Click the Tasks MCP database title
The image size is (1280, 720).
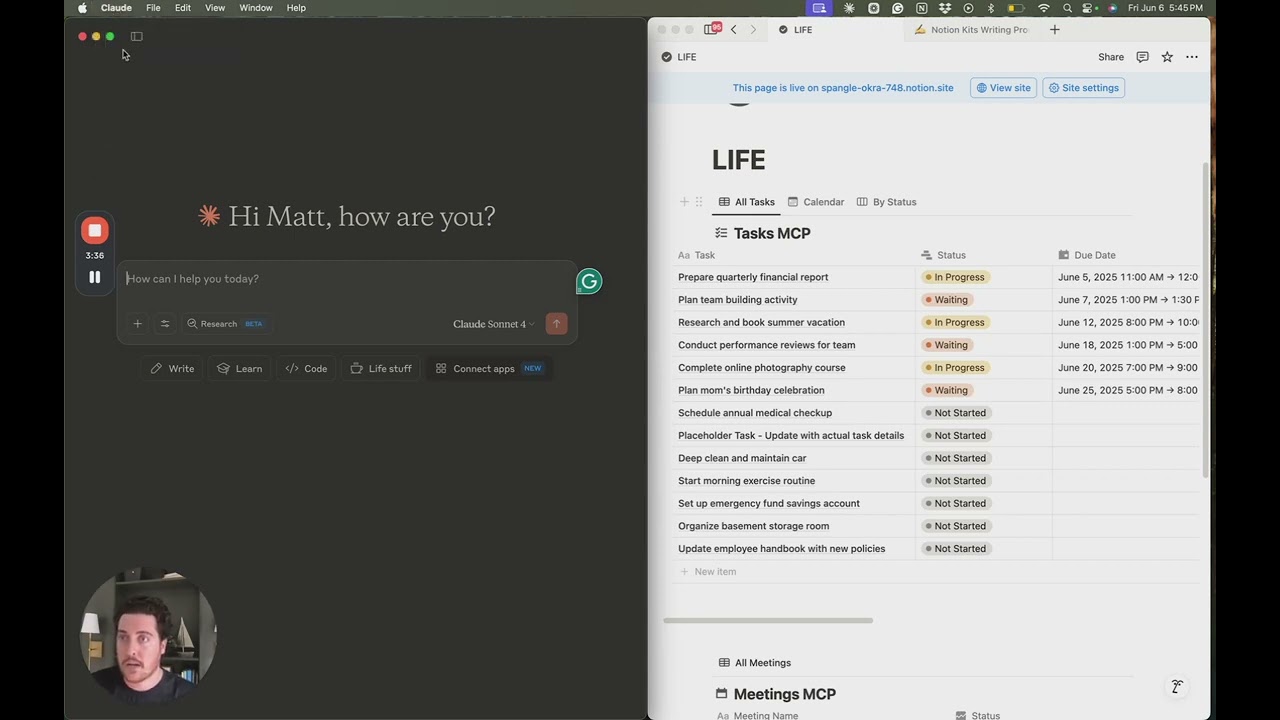[772, 234]
